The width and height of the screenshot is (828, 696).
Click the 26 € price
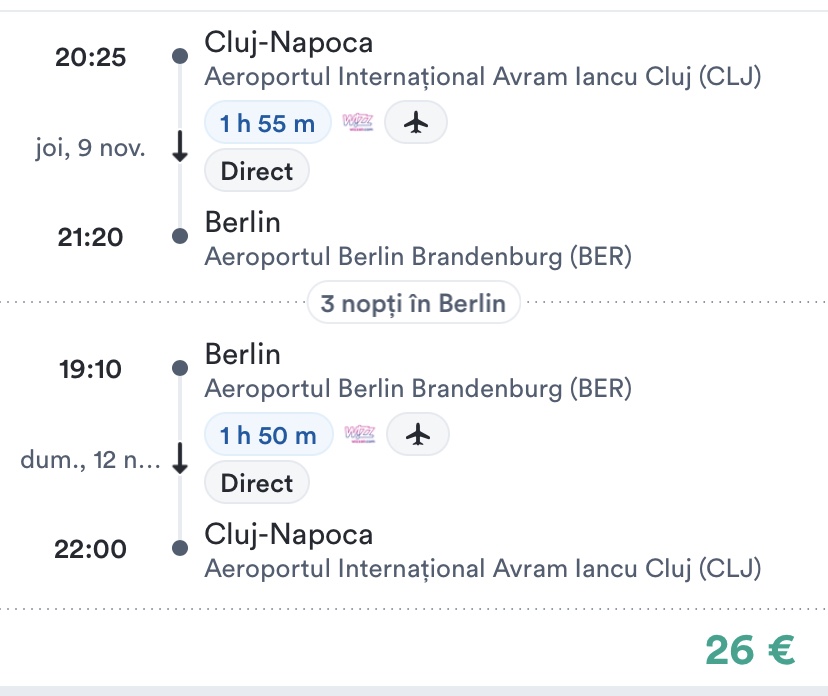pos(750,650)
